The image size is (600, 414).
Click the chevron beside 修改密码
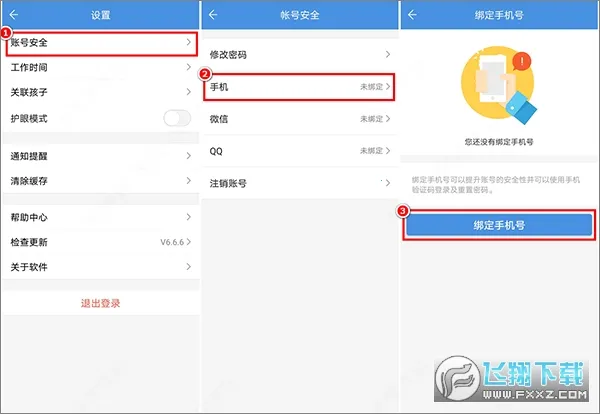coord(388,54)
